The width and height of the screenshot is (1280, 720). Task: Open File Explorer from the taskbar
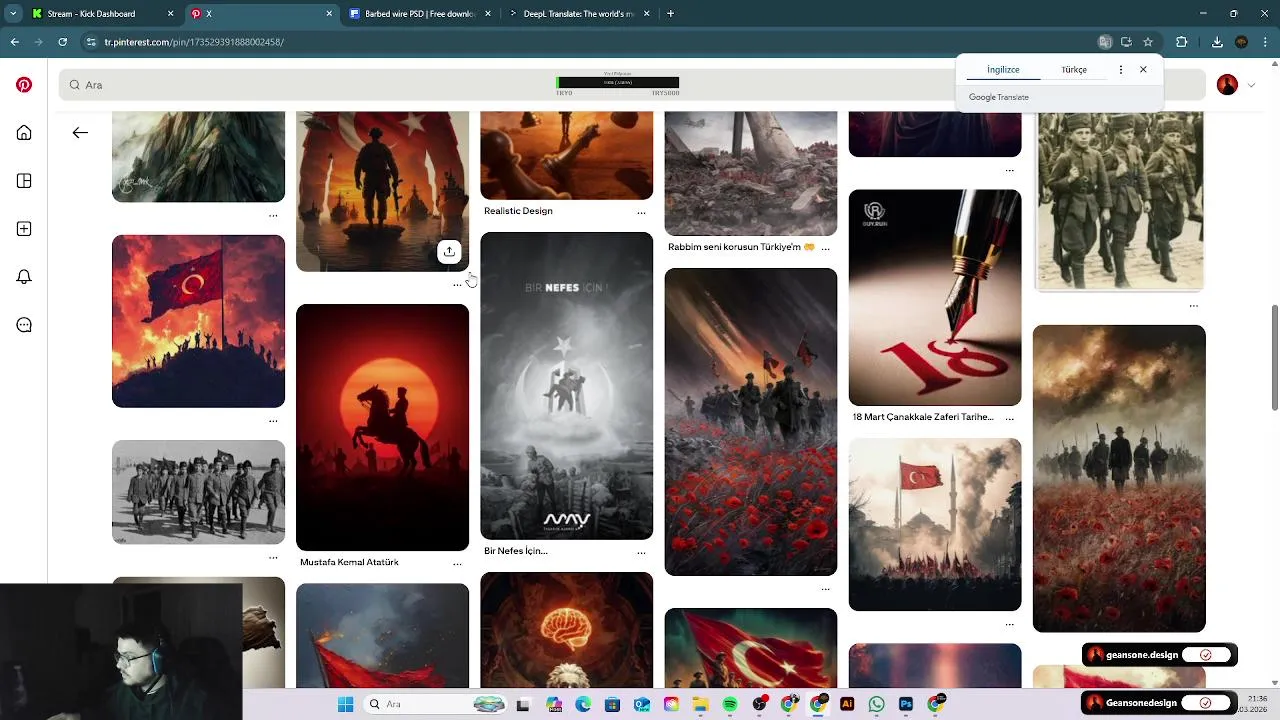coord(700,704)
